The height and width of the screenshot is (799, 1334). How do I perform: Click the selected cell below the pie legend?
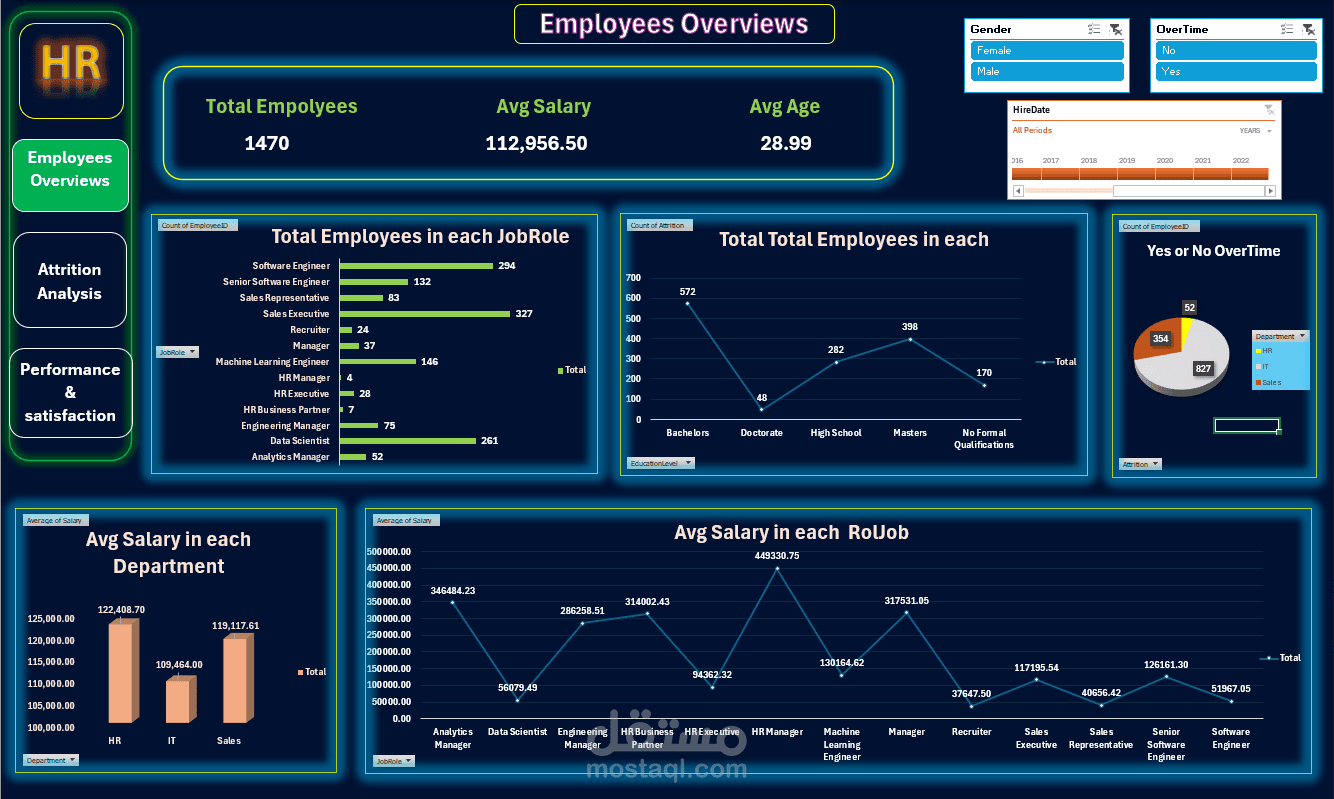[1247, 425]
